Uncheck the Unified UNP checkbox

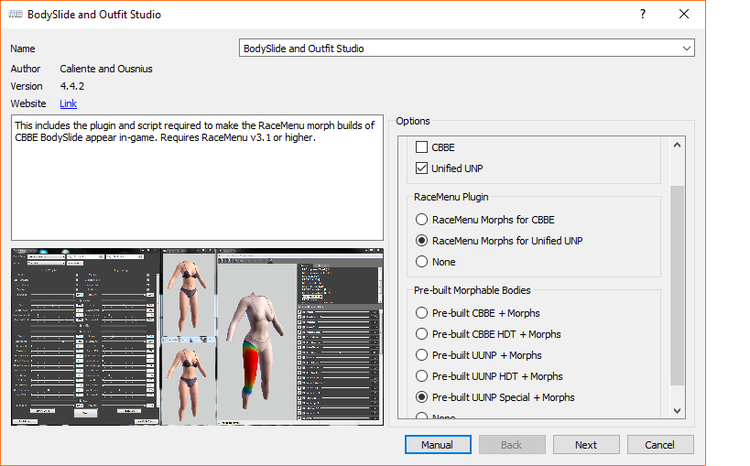pyautogui.click(x=421, y=168)
